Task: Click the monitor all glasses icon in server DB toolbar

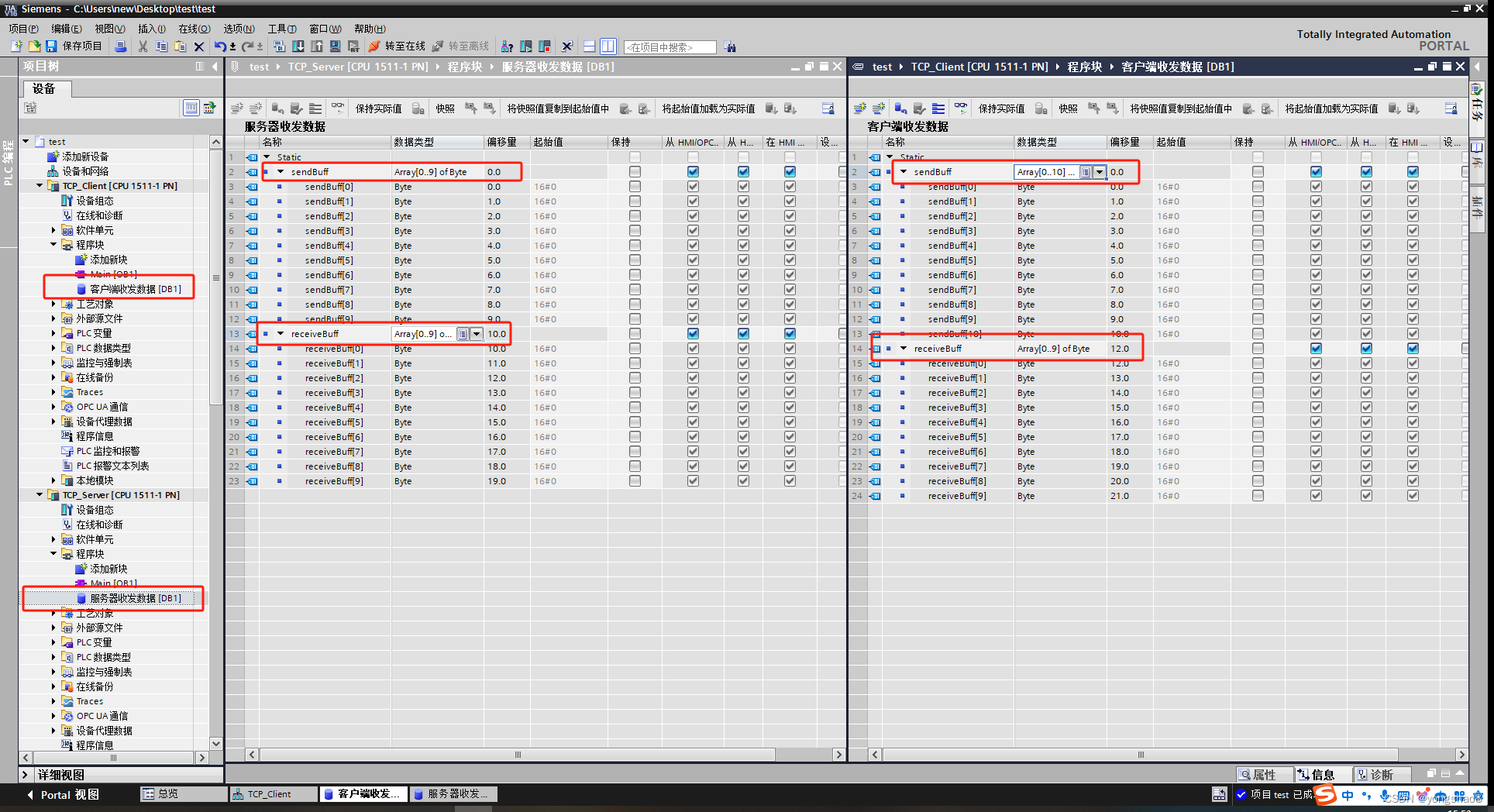Action: [338, 108]
